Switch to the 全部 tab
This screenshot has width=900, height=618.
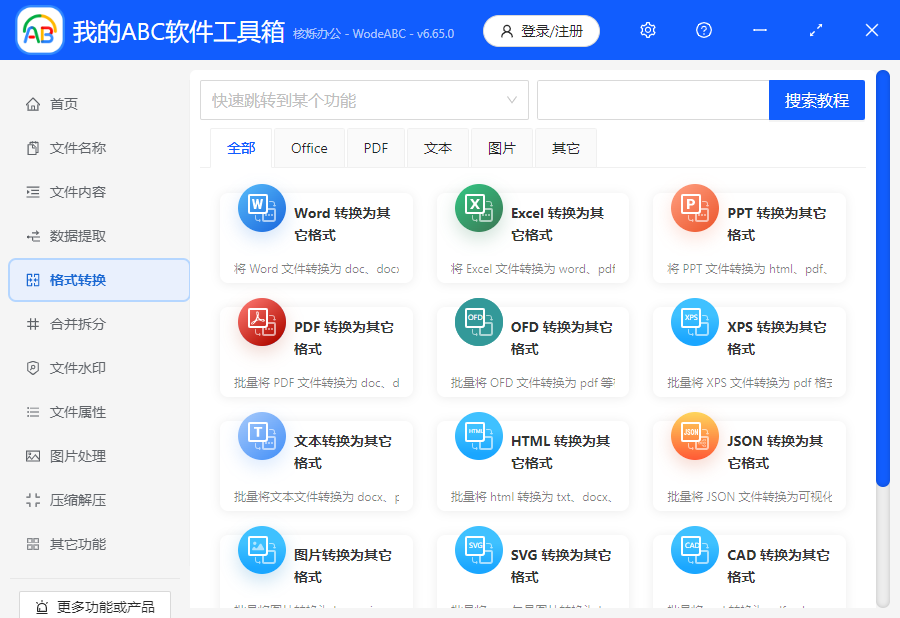[x=241, y=148]
